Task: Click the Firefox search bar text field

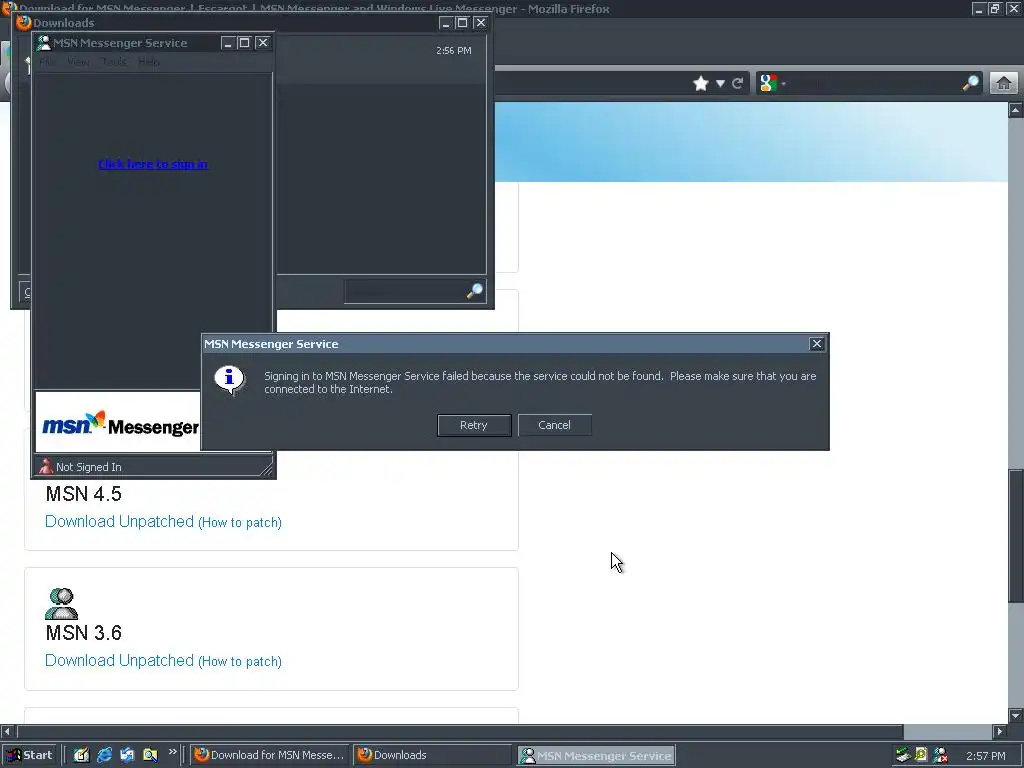Action: [874, 84]
